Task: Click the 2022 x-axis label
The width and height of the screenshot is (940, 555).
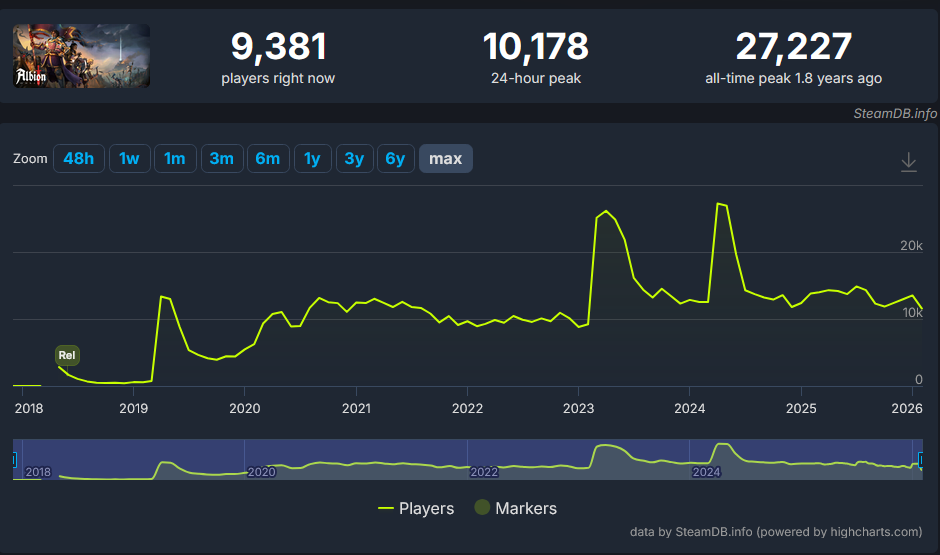Action: [467, 409]
